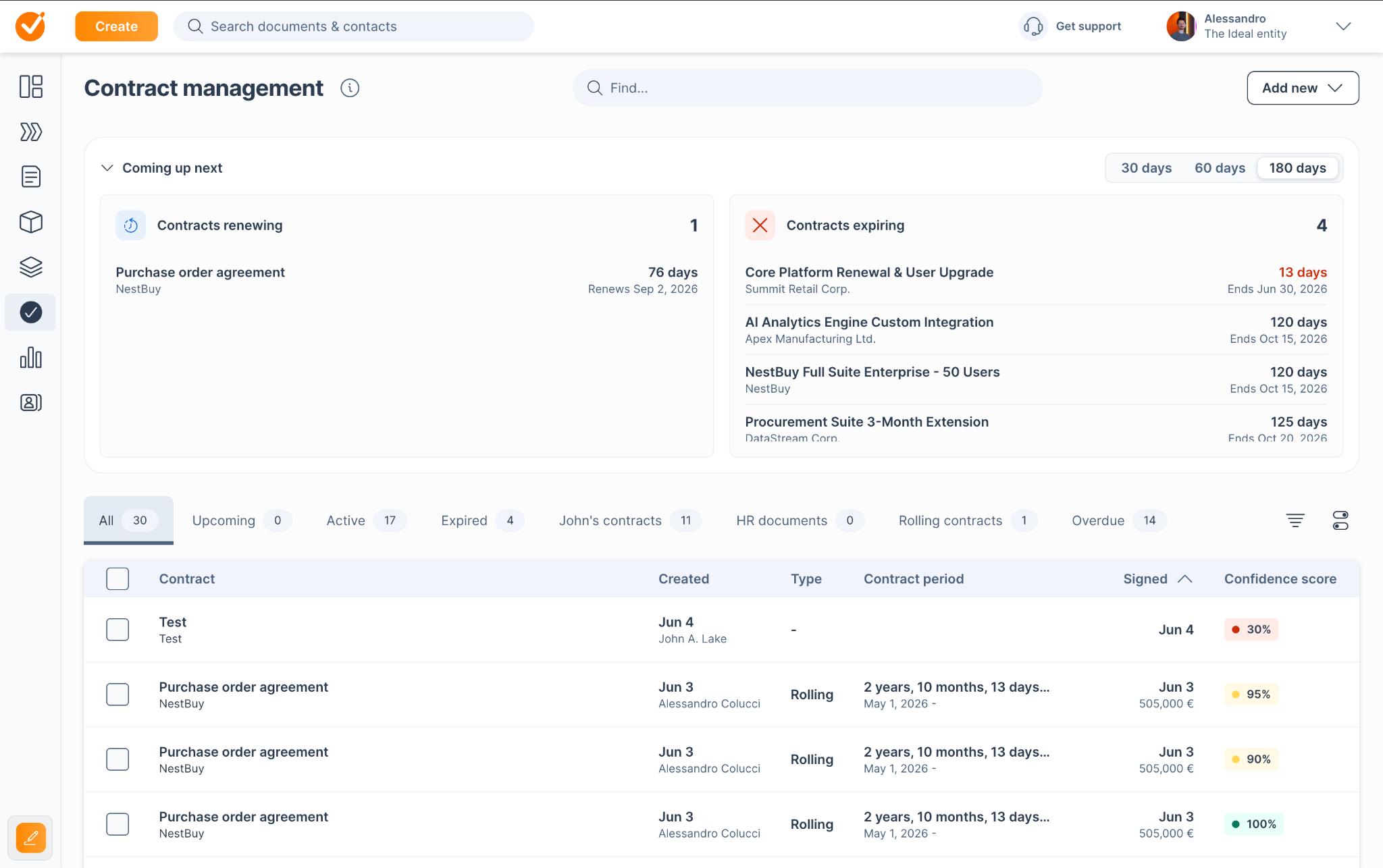The image size is (1383, 868).
Task: Select the 30 days range option
Action: [1146, 168]
